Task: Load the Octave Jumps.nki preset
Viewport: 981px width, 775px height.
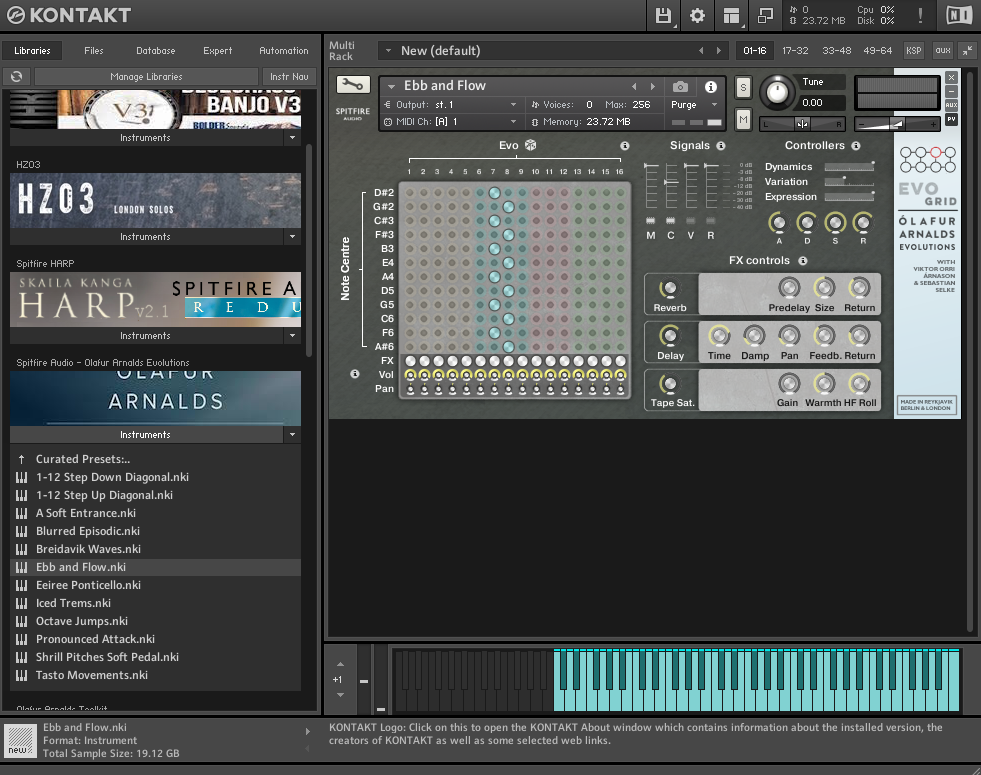Action: [x=82, y=621]
